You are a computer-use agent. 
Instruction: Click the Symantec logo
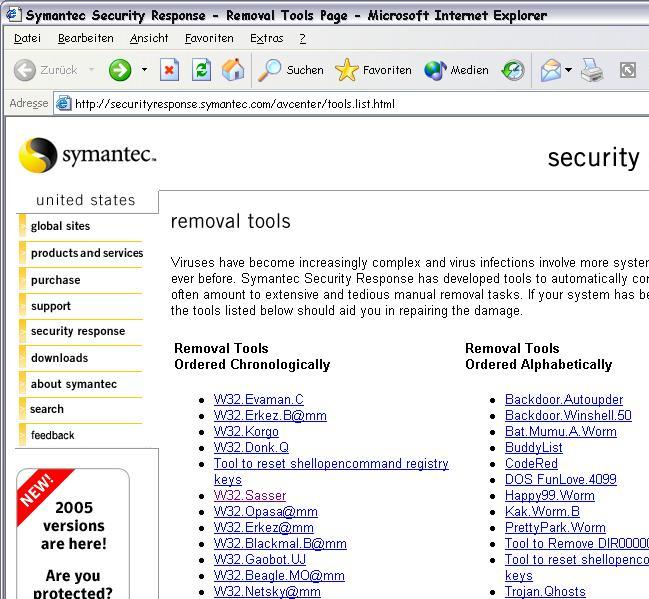87,155
